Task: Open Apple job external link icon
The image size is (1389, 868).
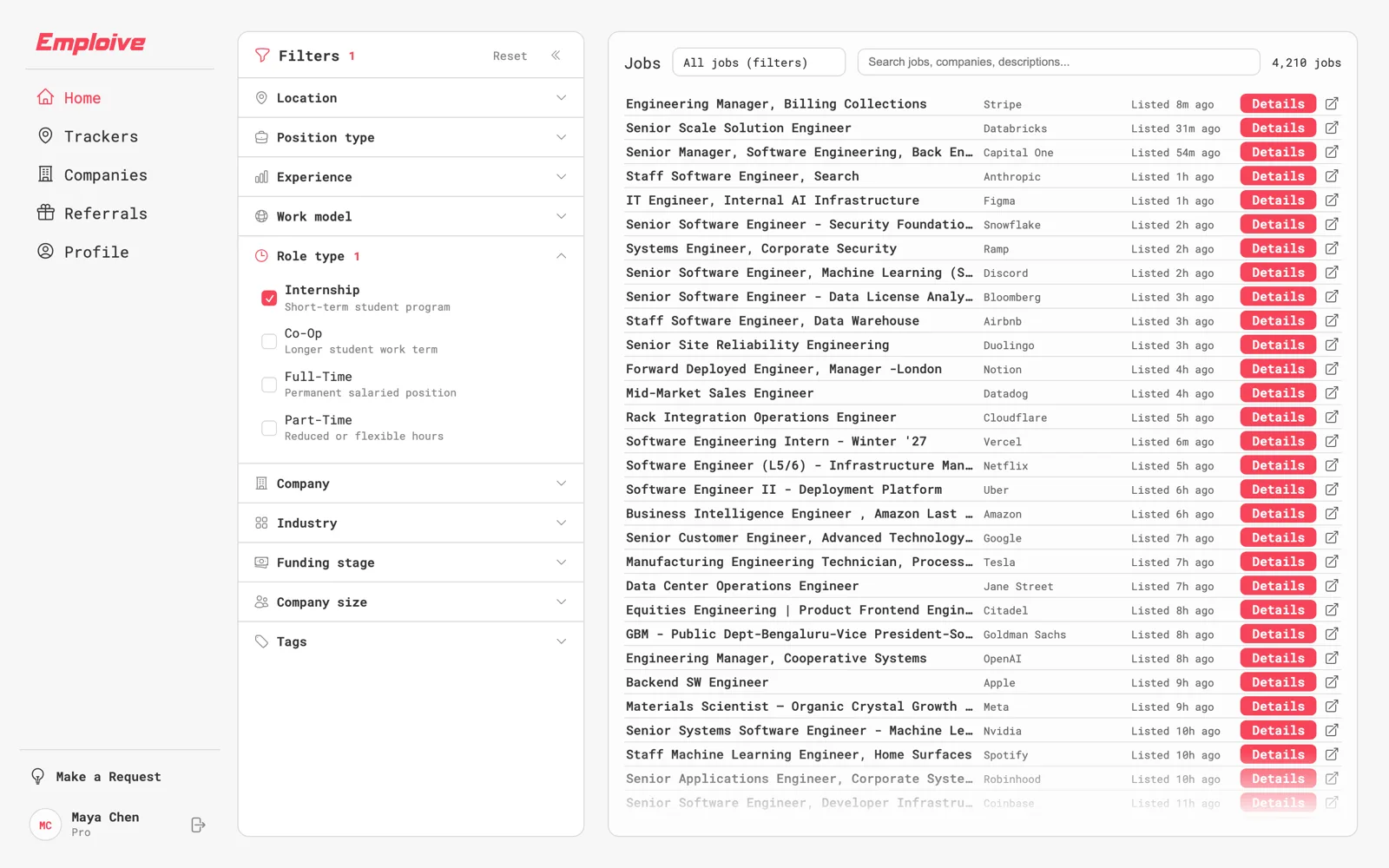Action: 1332,682
